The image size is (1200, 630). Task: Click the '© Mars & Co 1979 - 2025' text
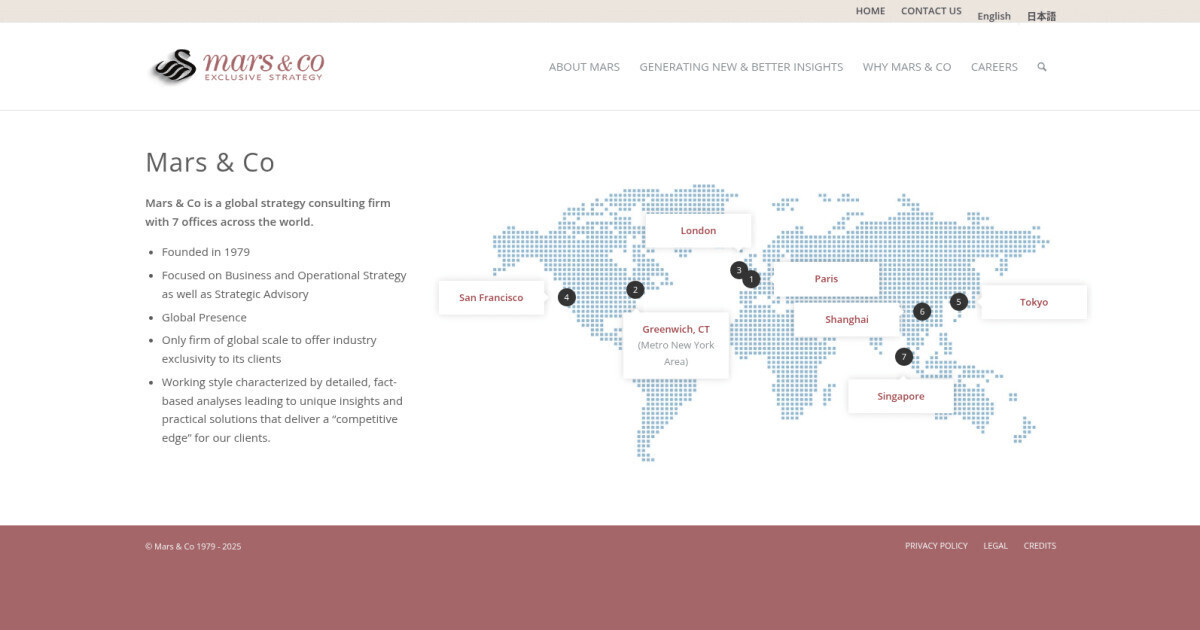[193, 546]
